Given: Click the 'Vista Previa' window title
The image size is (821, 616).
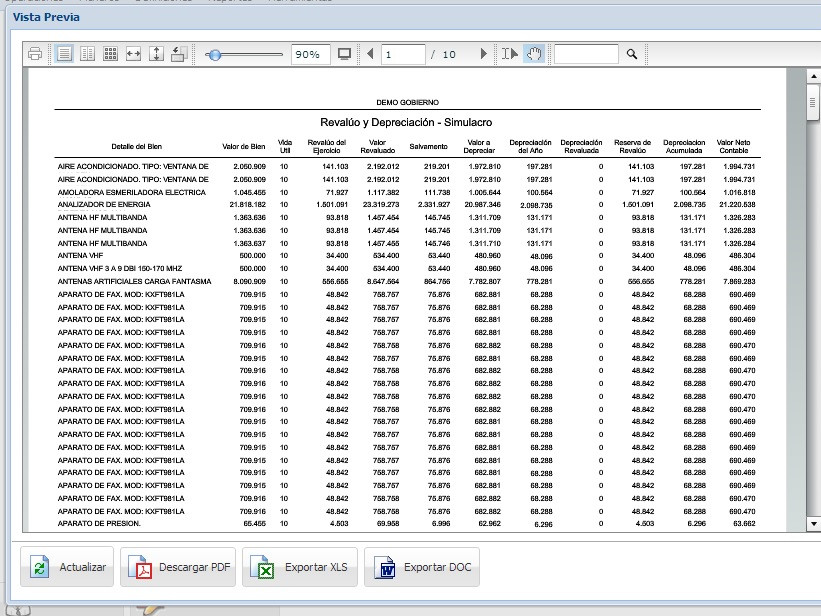Looking at the screenshot, I should click(46, 17).
